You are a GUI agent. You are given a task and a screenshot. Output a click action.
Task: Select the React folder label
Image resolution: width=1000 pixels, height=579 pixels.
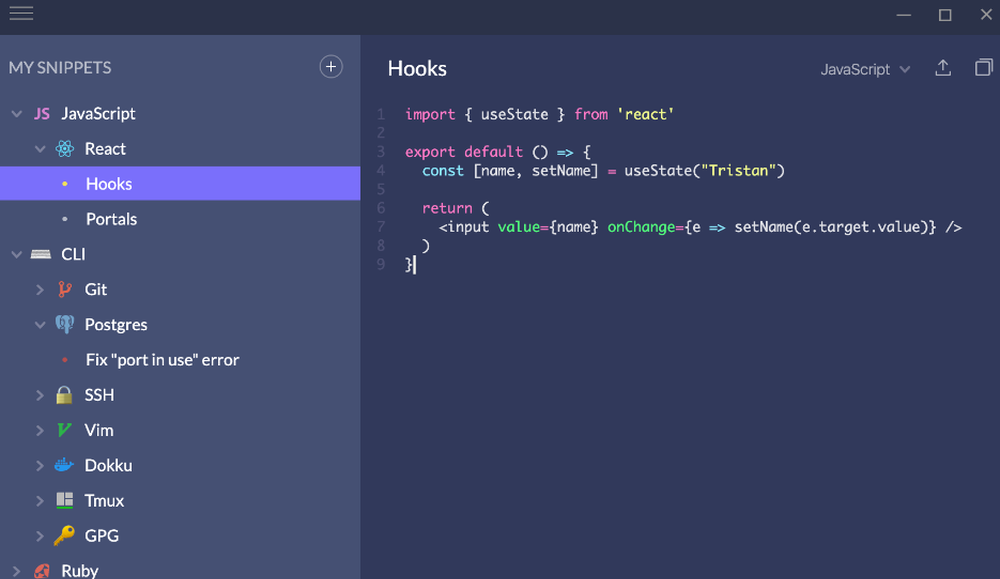105,149
